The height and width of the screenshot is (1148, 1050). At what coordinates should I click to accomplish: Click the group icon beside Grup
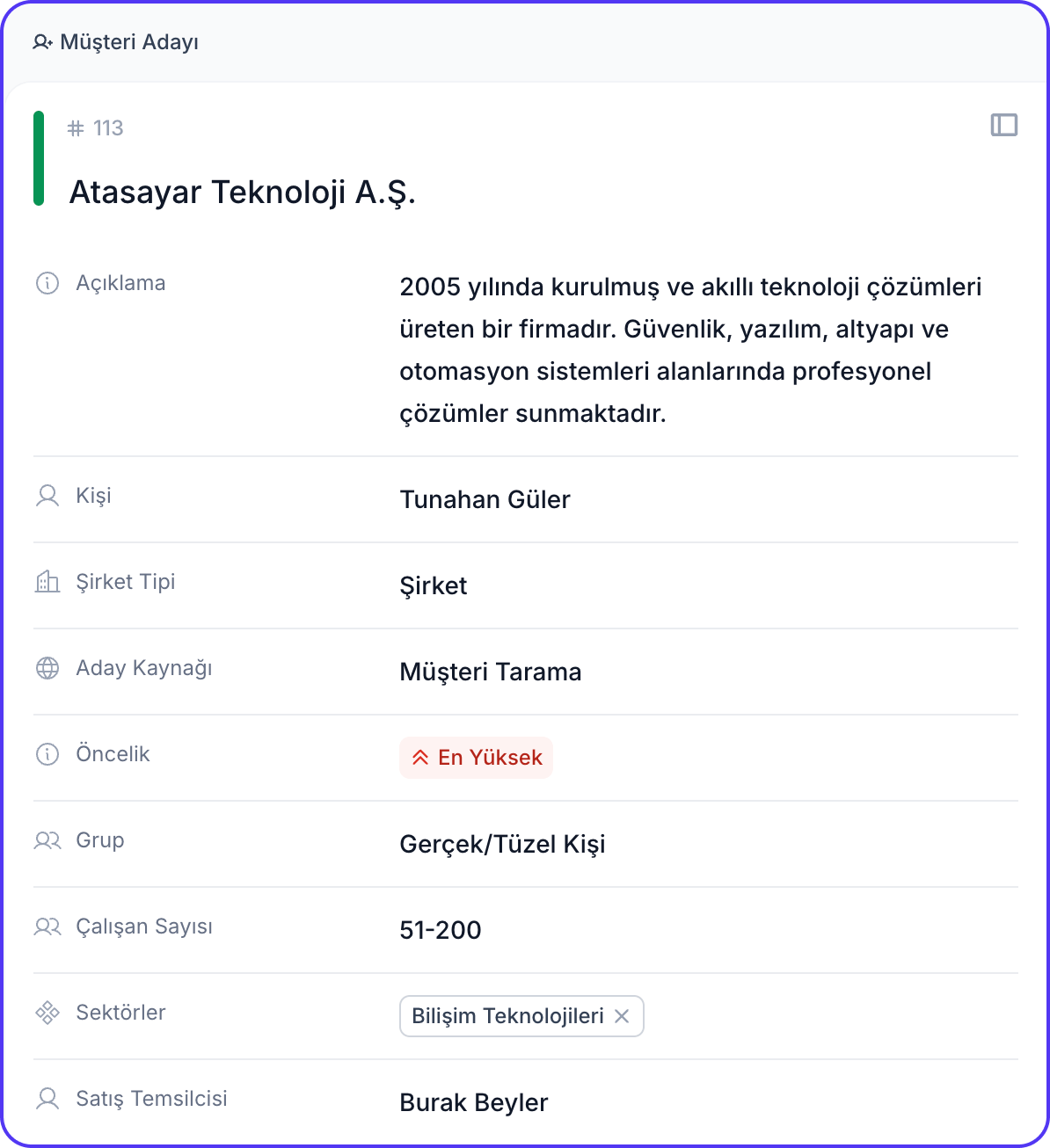[x=47, y=840]
